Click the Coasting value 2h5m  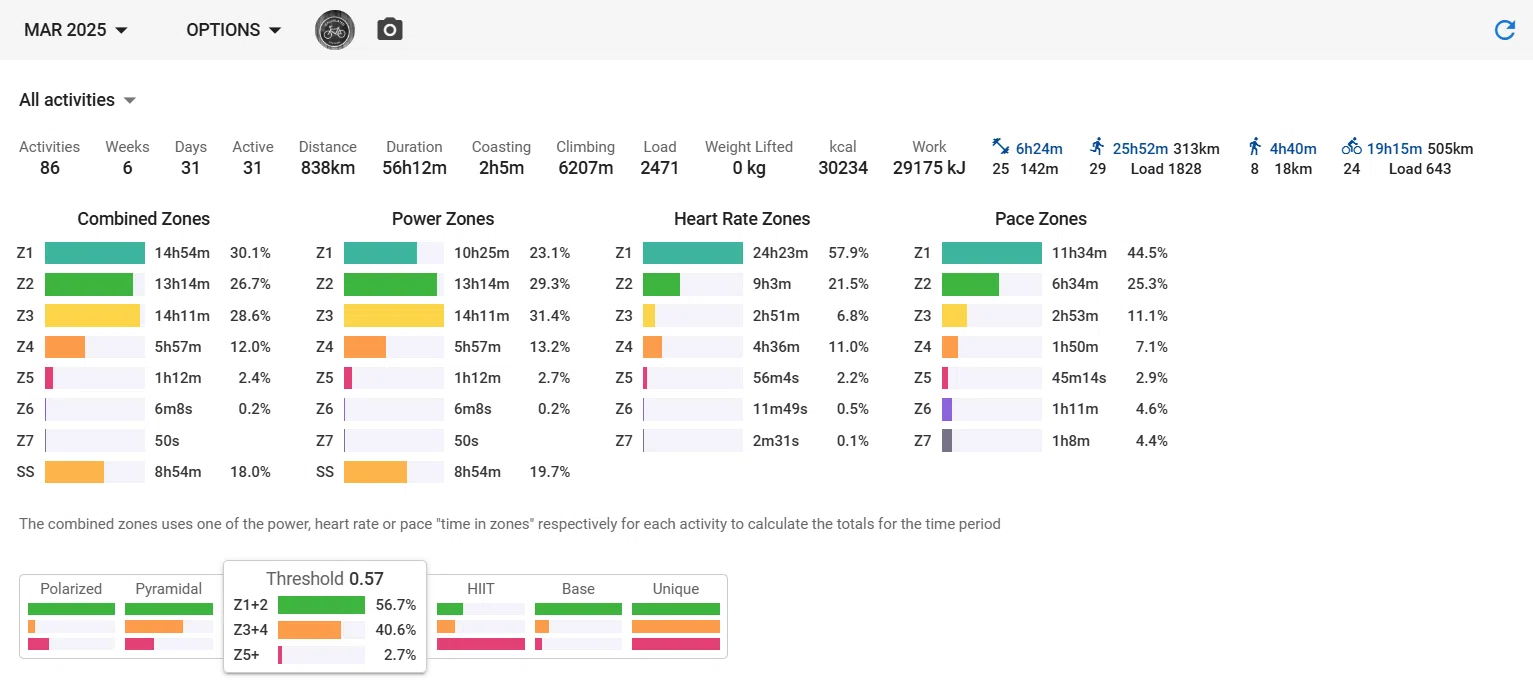tap(501, 168)
